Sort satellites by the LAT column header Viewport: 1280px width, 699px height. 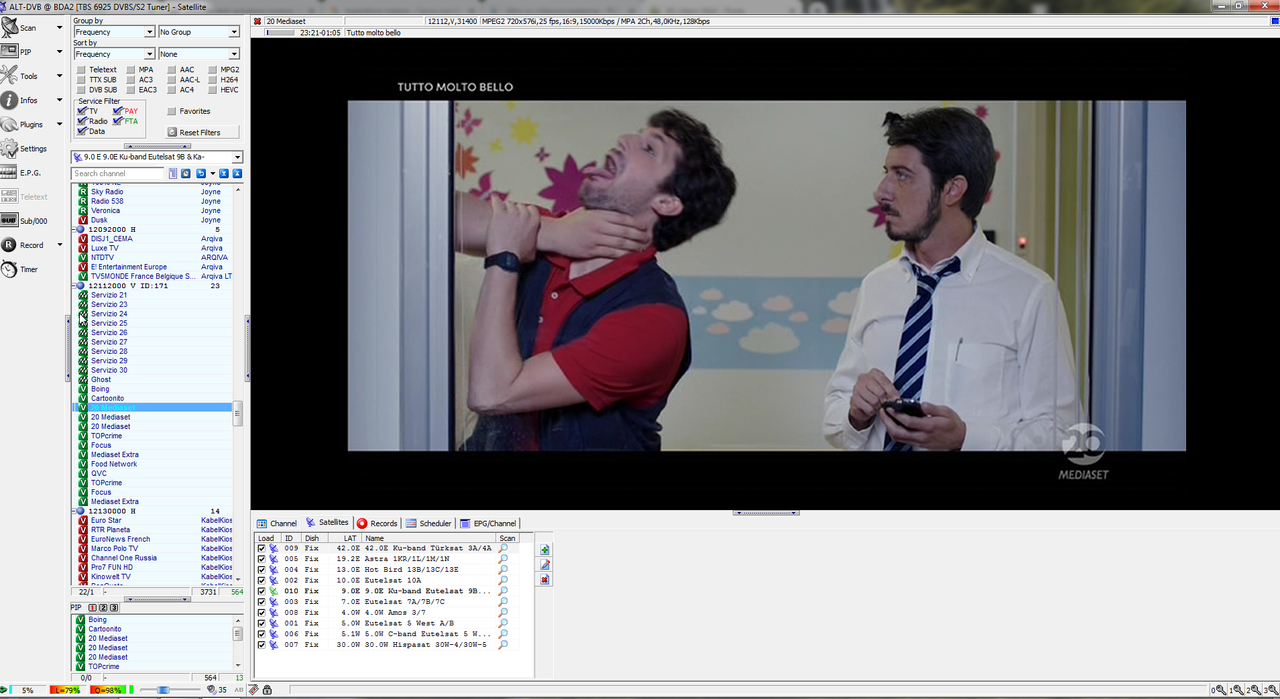coord(344,538)
